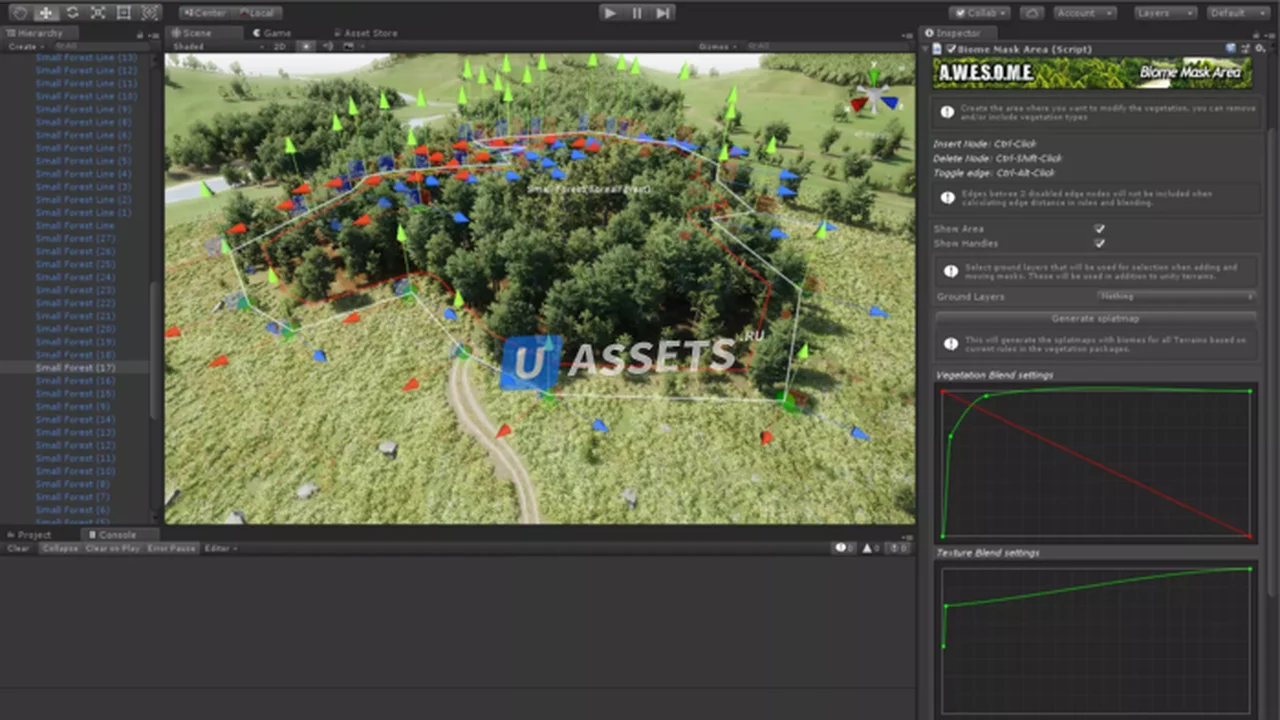Click the Pause button
1280x720 pixels.
[637, 13]
